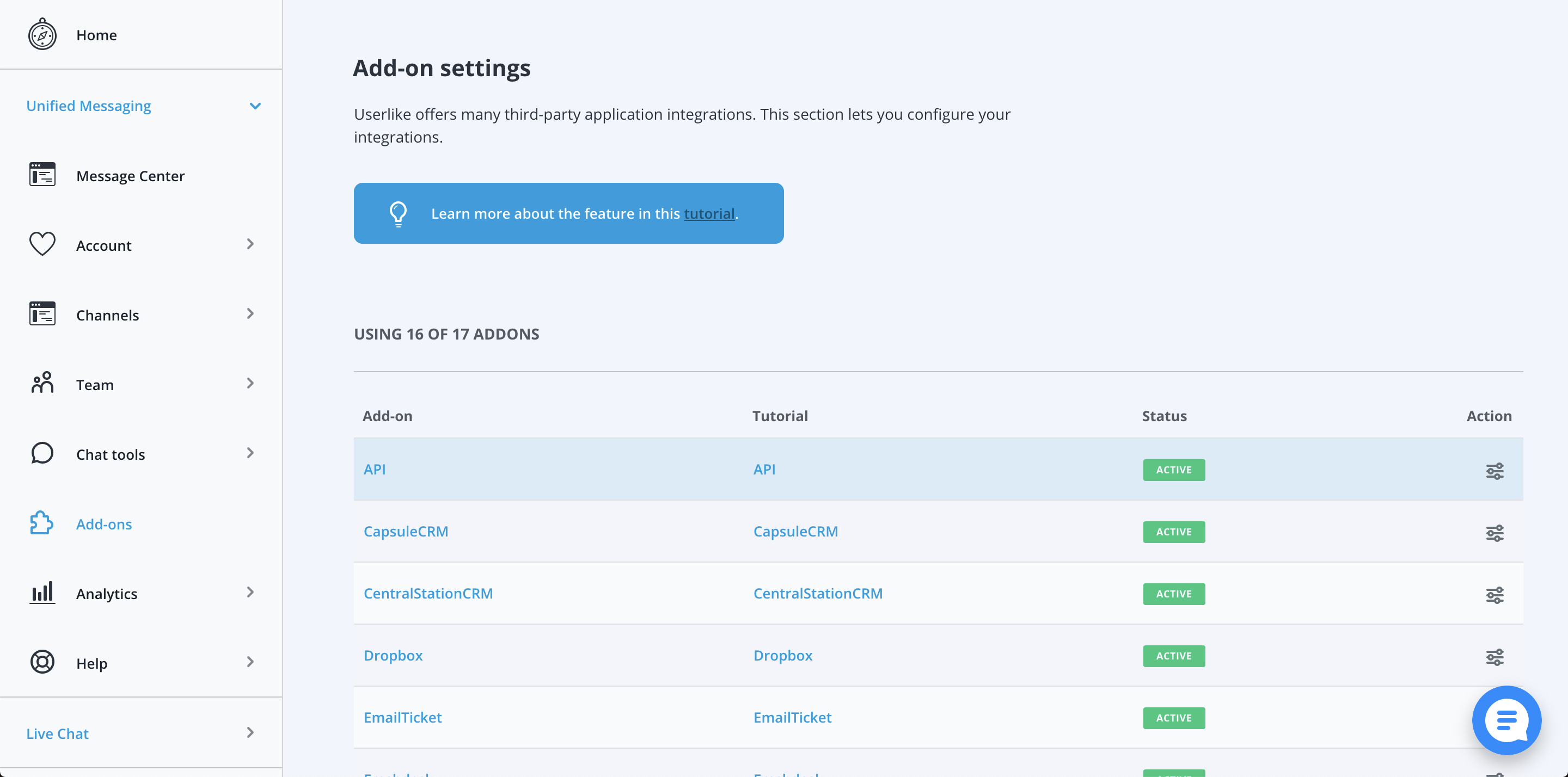The image size is (1568, 777).
Task: Open the EmailTicket add-on link
Action: pos(402,717)
